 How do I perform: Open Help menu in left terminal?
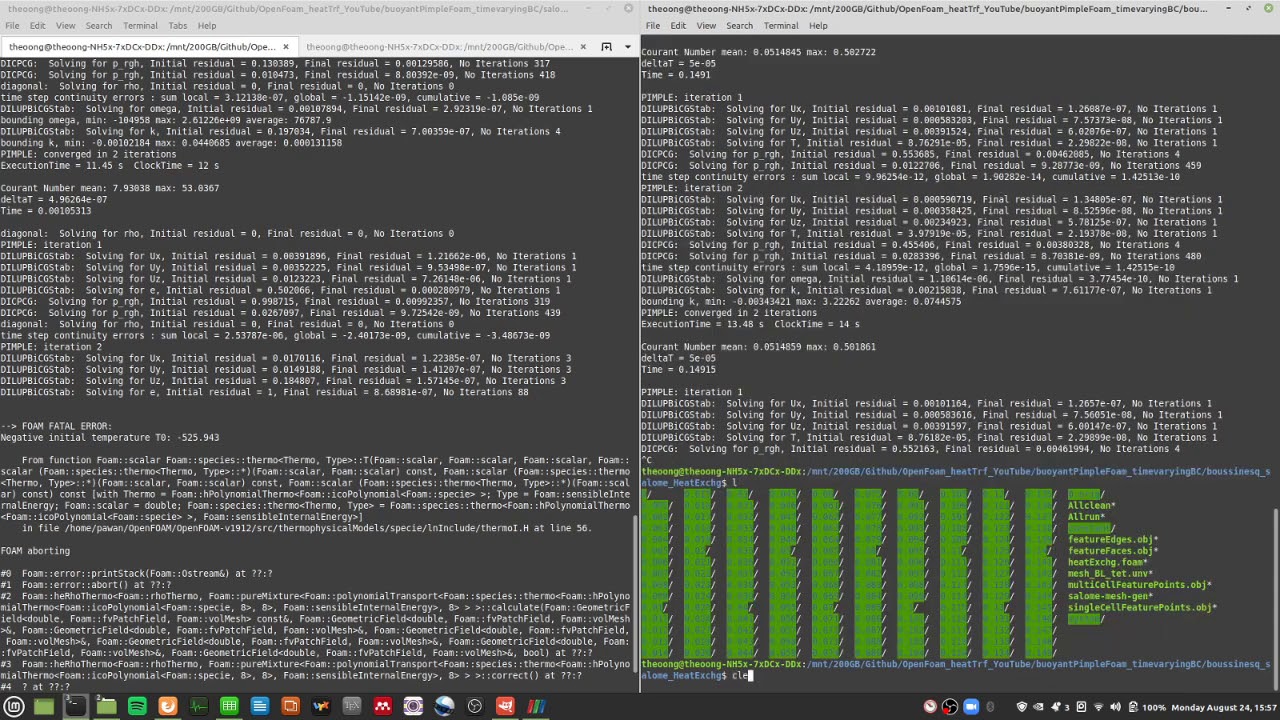(207, 25)
